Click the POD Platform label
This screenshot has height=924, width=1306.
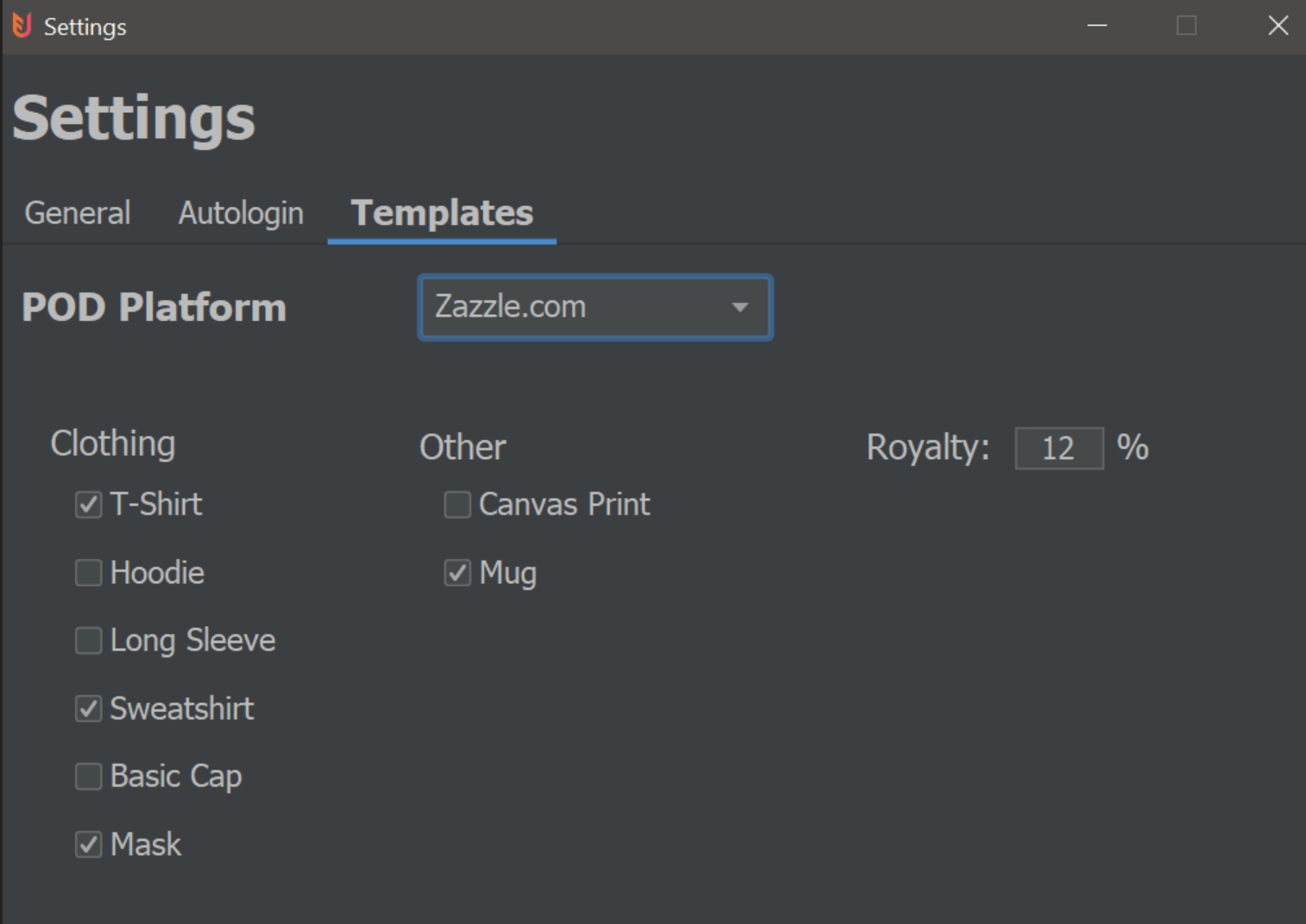coord(154,308)
